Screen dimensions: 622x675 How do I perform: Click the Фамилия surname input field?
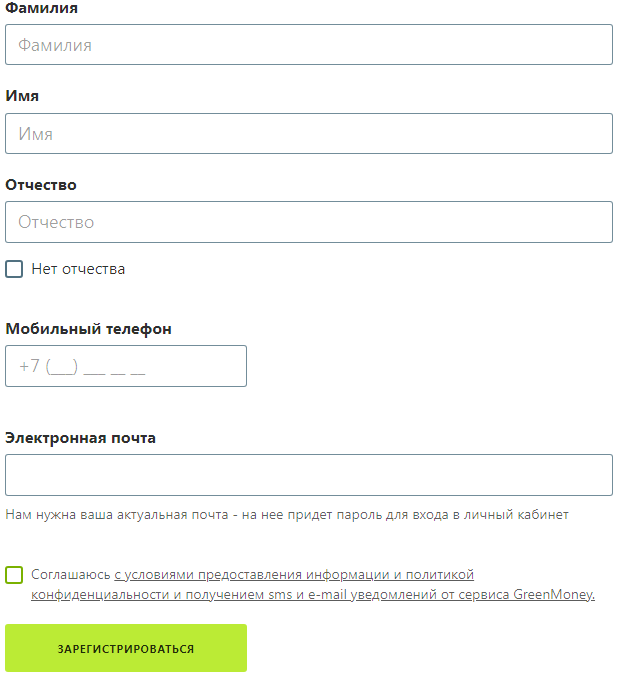click(309, 45)
